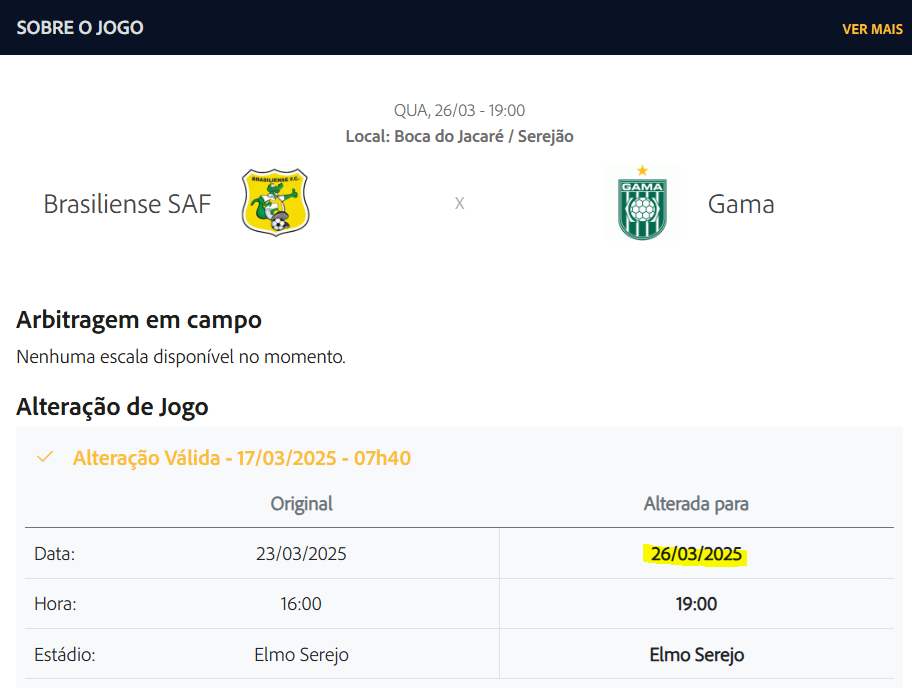912x693 pixels.
Task: Click the original Elmo Serejo stadium value
Action: (301, 656)
